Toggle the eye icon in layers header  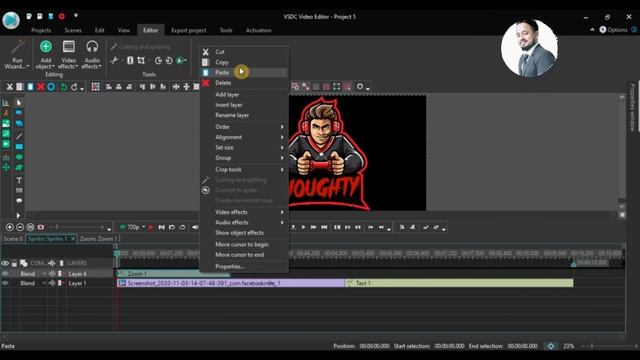[x=5, y=263]
